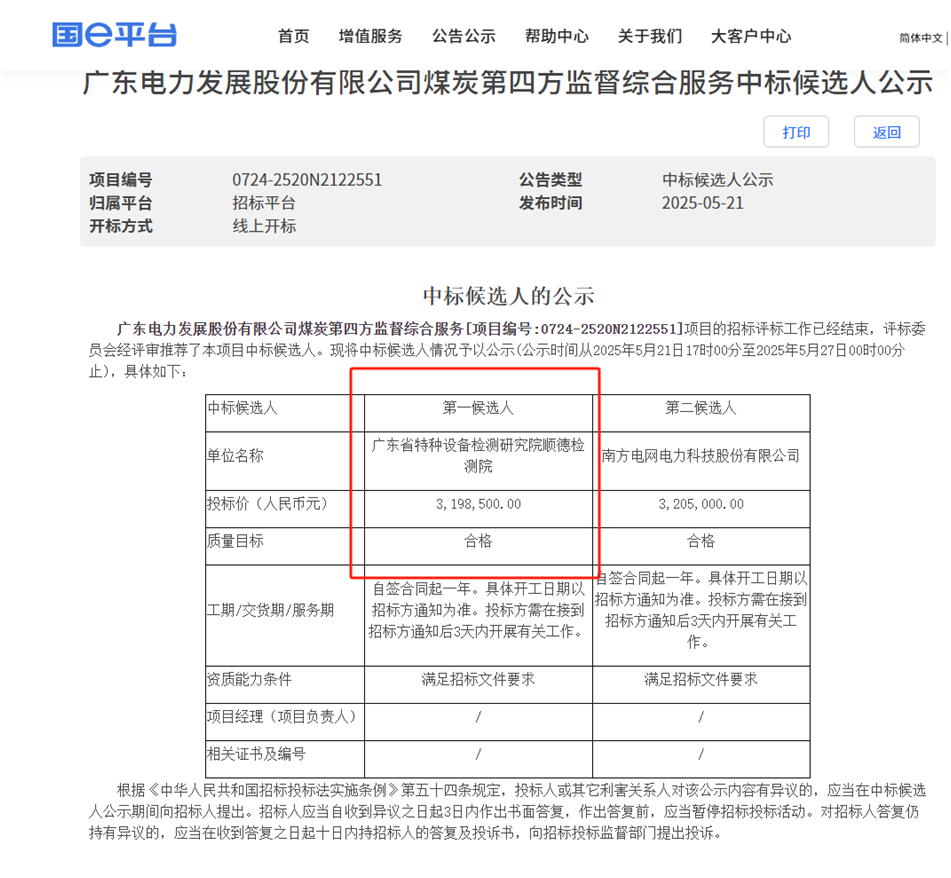Click 相关证书及编号 row label
The height and width of the screenshot is (878, 951).
(x=256, y=754)
